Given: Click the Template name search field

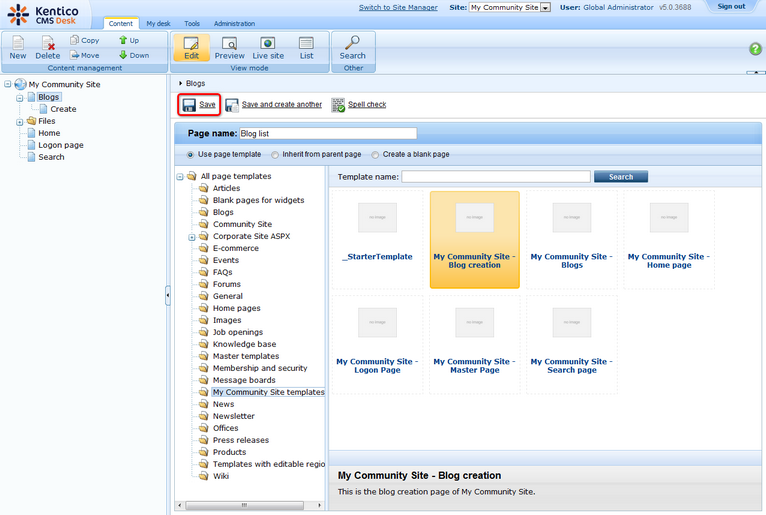Looking at the screenshot, I should 496,177.
